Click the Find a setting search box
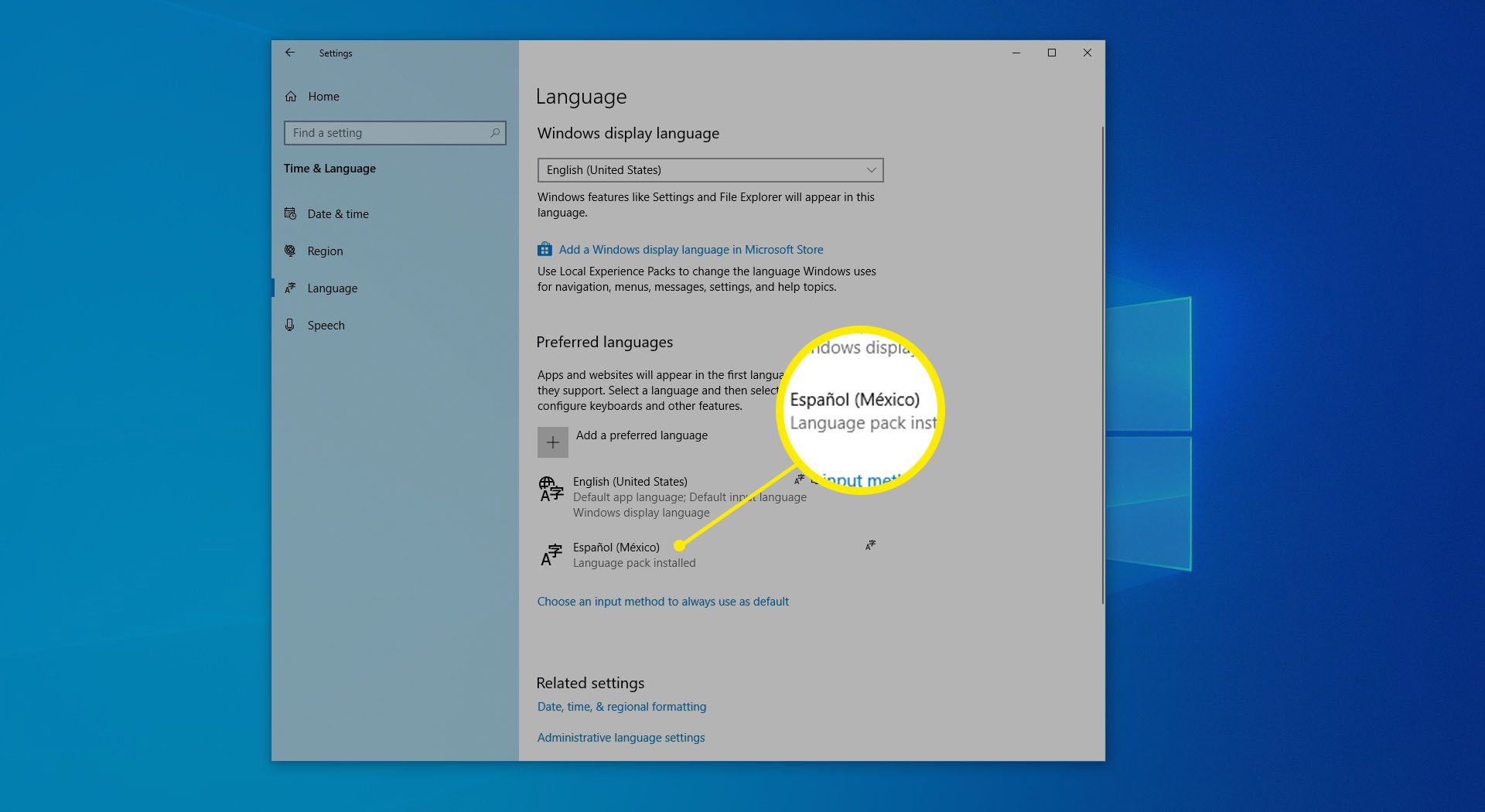Screen dimensions: 1485x812 coord(394,133)
